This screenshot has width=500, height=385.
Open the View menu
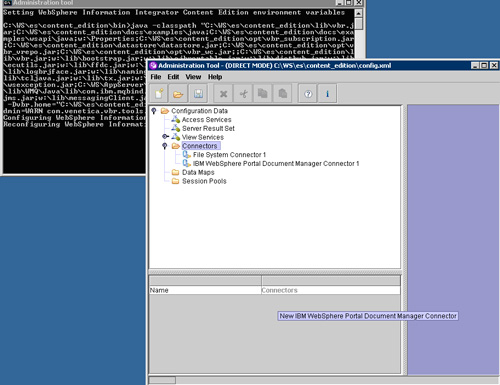pyautogui.click(x=193, y=77)
